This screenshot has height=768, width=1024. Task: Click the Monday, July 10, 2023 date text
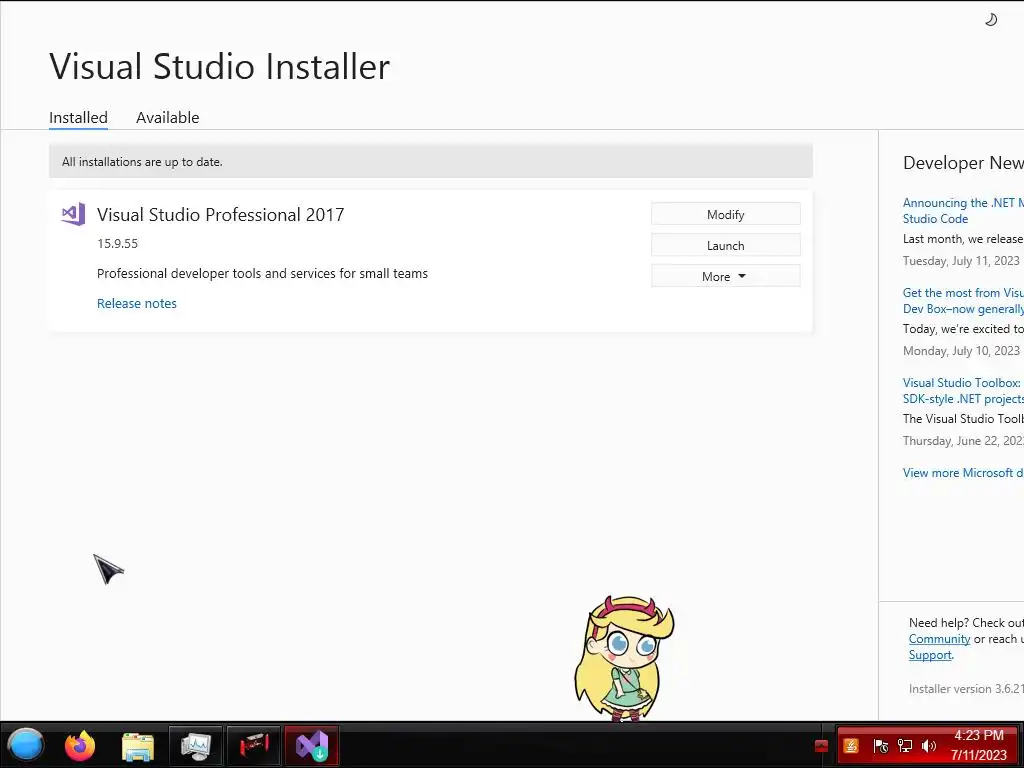[961, 351]
